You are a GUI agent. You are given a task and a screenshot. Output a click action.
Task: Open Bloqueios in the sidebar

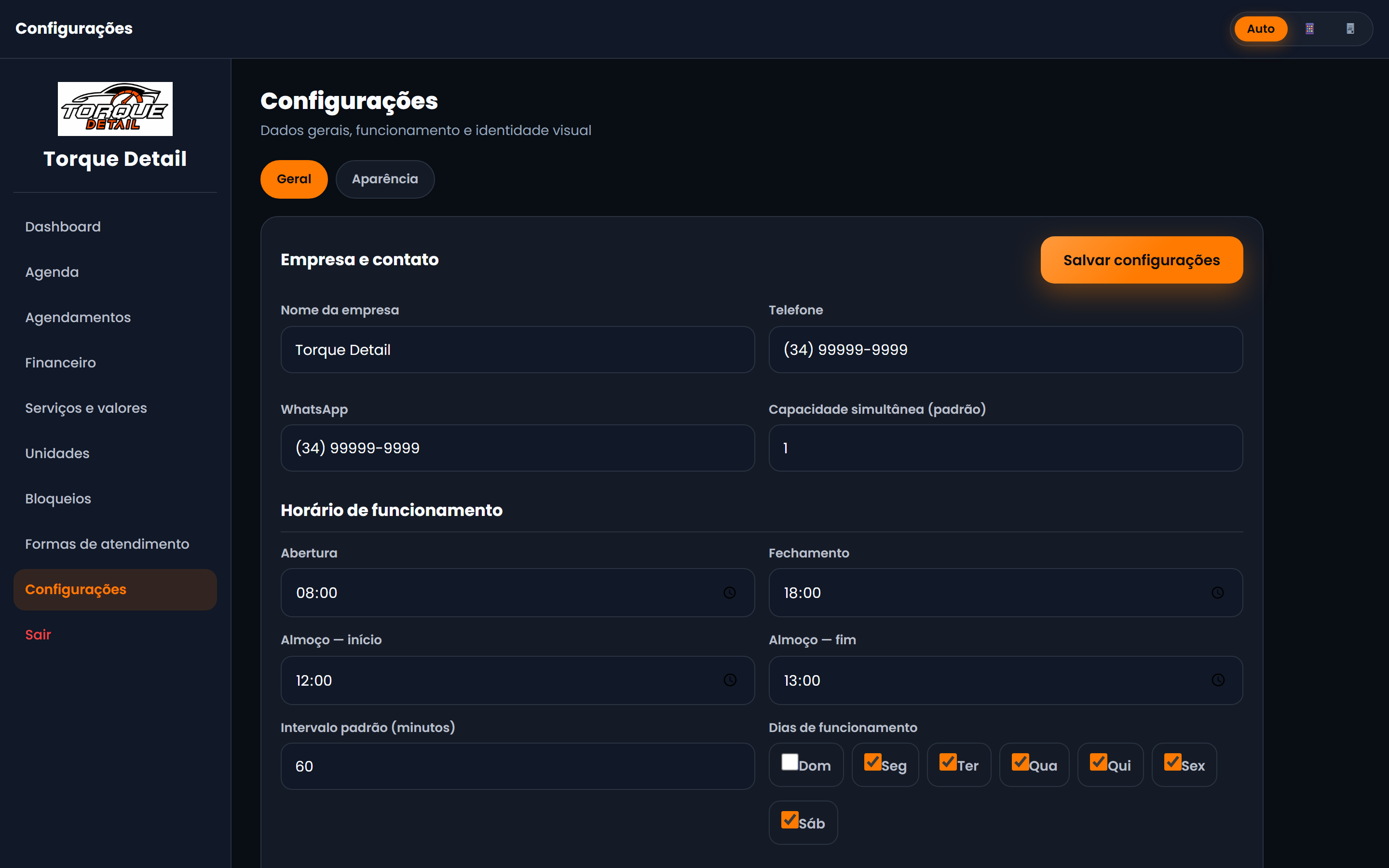pyautogui.click(x=115, y=499)
